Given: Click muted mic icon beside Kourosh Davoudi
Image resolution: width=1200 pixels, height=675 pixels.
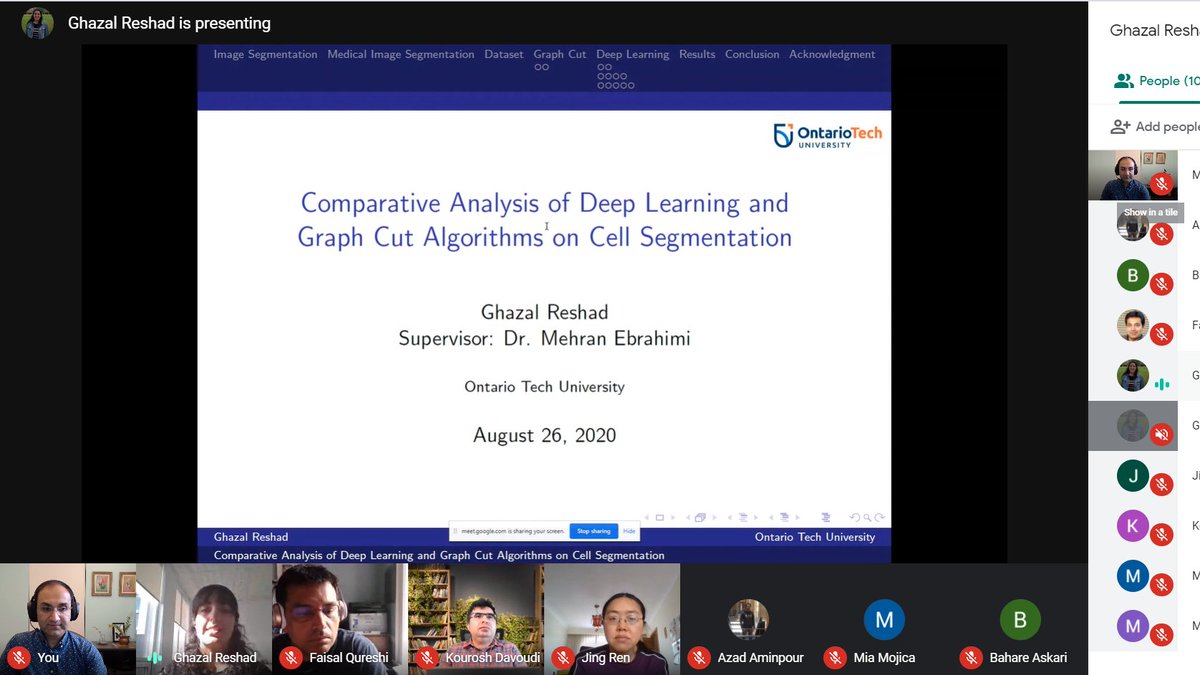Looking at the screenshot, I should coord(426,657).
